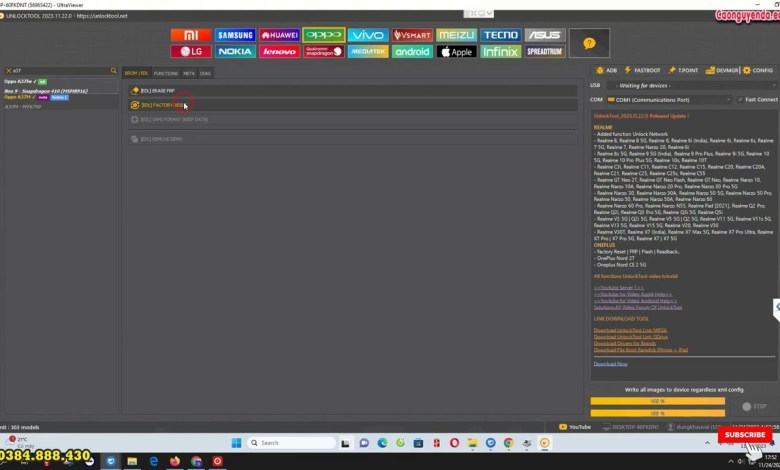
Task: Open Microsoft Edge from the taskbar
Action: [x=382, y=443]
